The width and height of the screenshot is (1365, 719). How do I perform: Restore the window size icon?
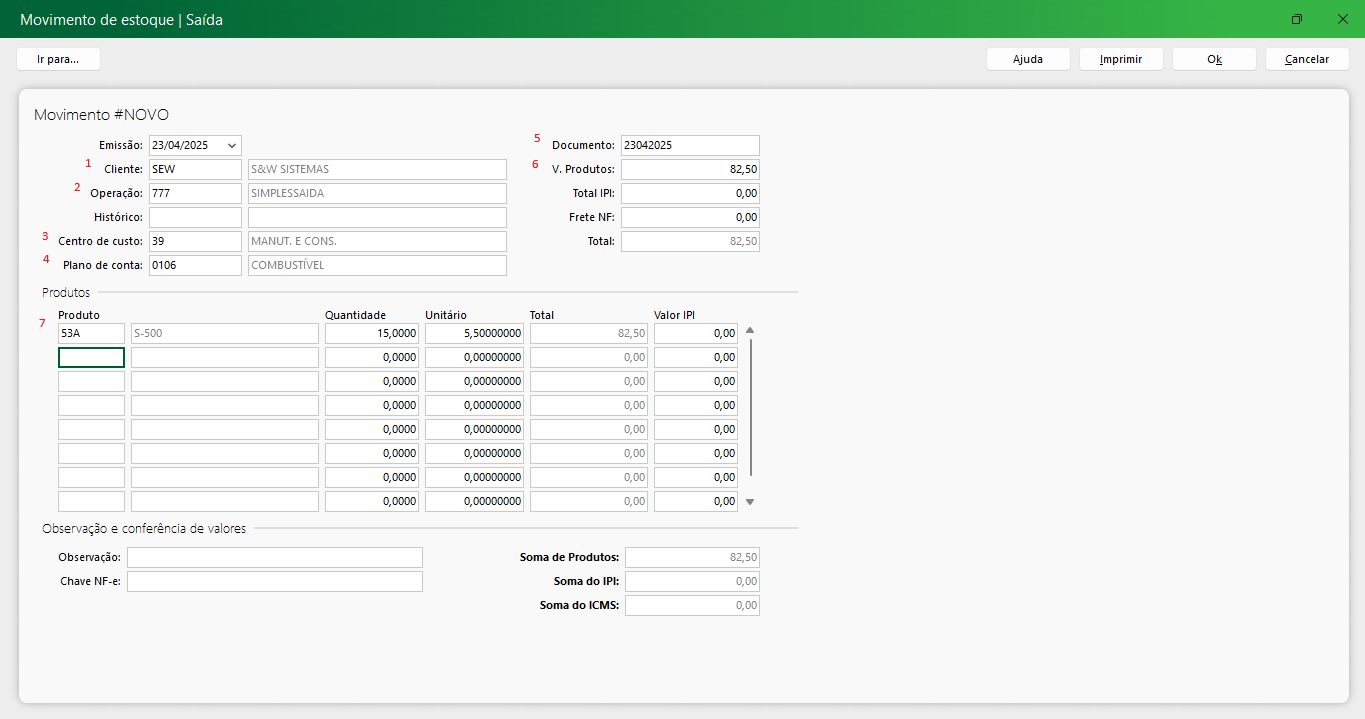coord(1296,19)
